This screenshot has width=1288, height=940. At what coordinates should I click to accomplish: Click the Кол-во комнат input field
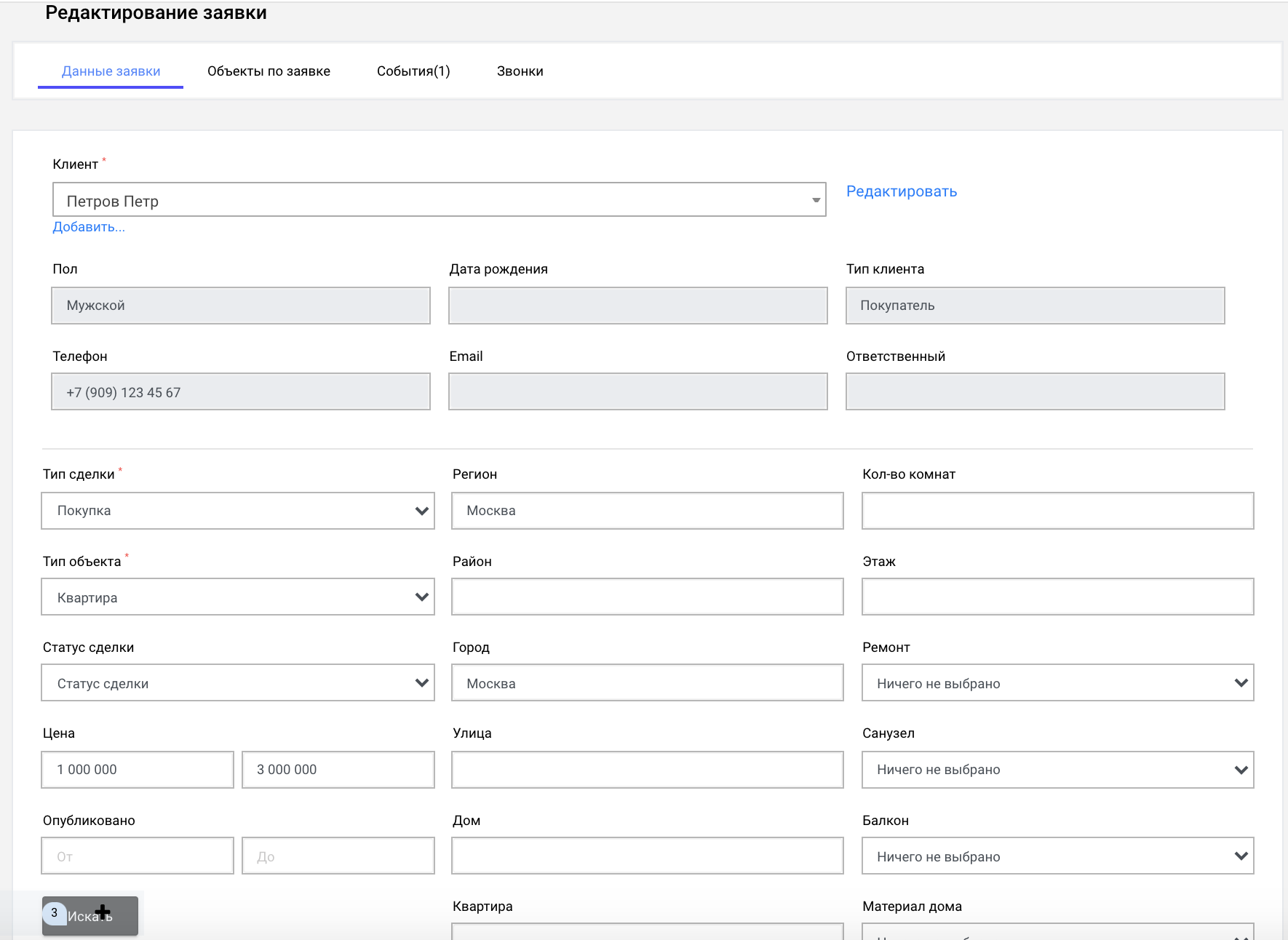coord(1058,511)
